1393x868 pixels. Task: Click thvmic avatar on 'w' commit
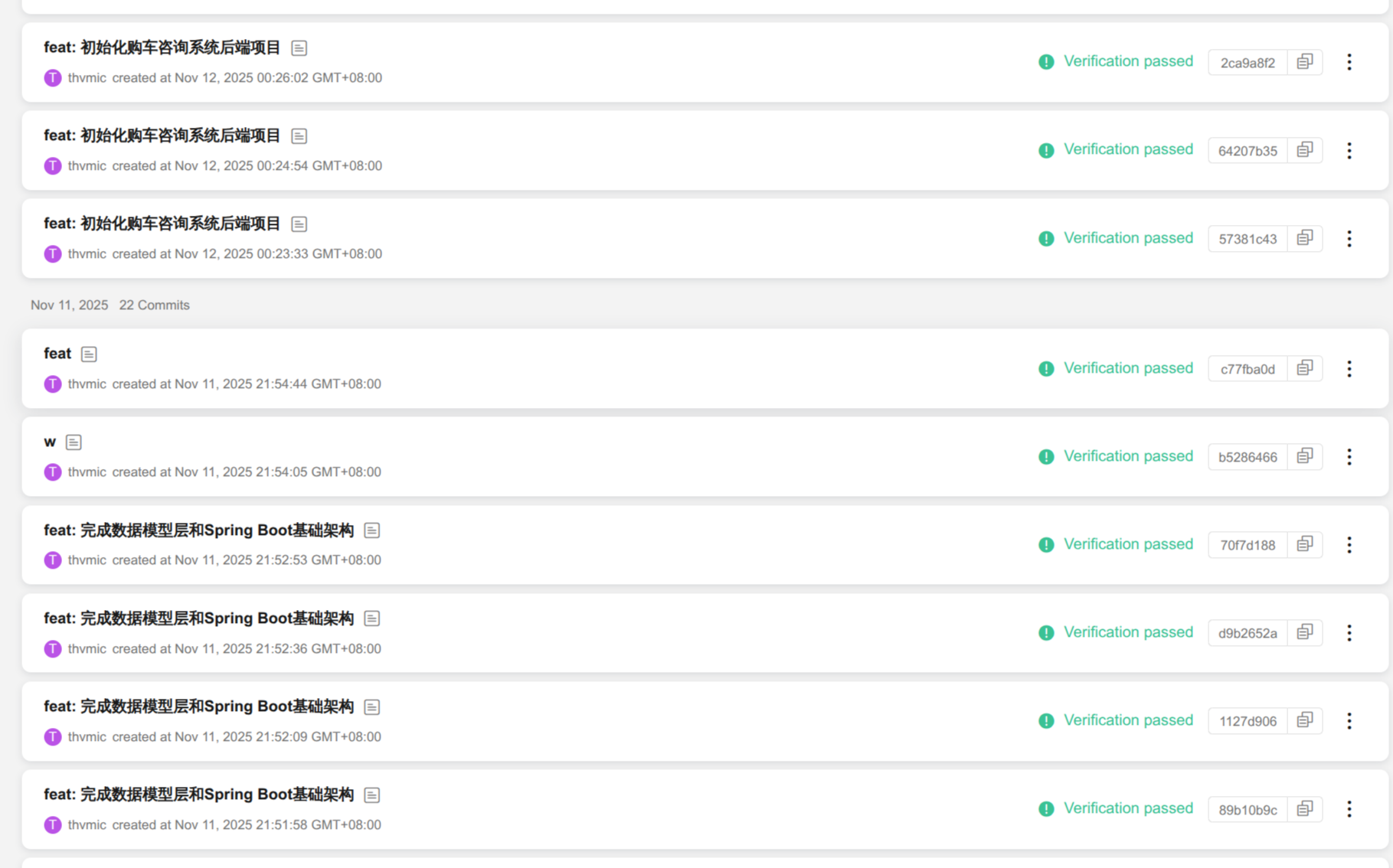coord(53,472)
